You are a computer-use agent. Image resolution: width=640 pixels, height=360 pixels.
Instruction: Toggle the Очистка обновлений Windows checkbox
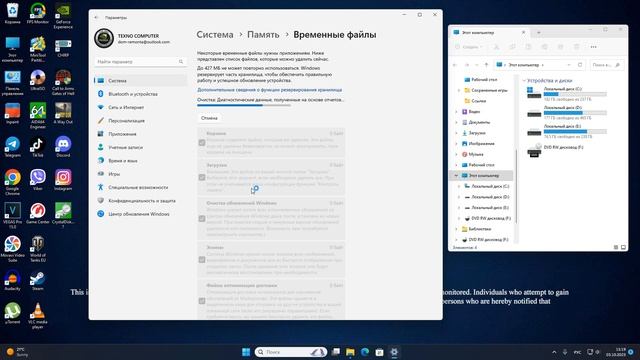coord(202,219)
